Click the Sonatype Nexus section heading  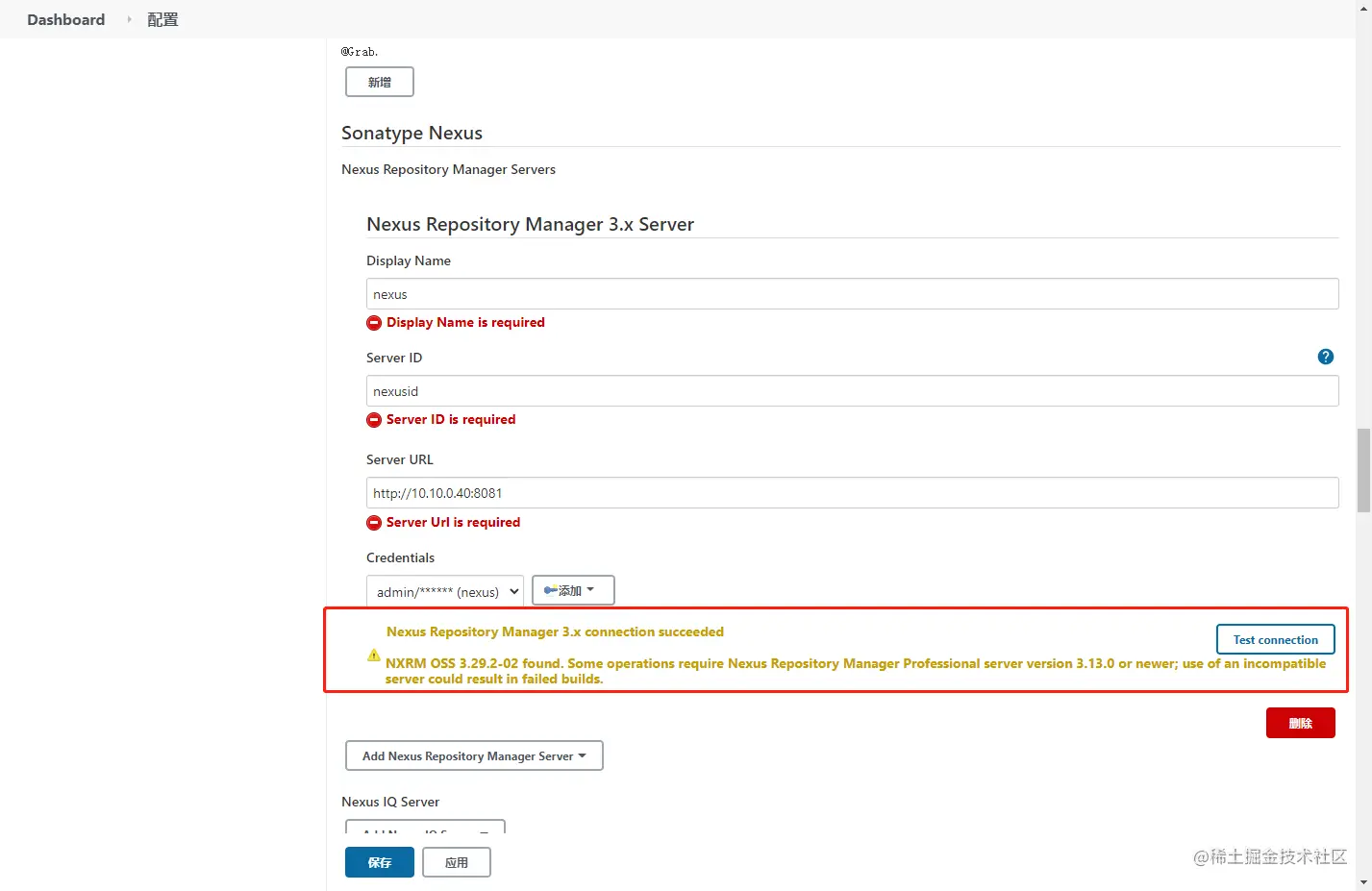coord(412,133)
